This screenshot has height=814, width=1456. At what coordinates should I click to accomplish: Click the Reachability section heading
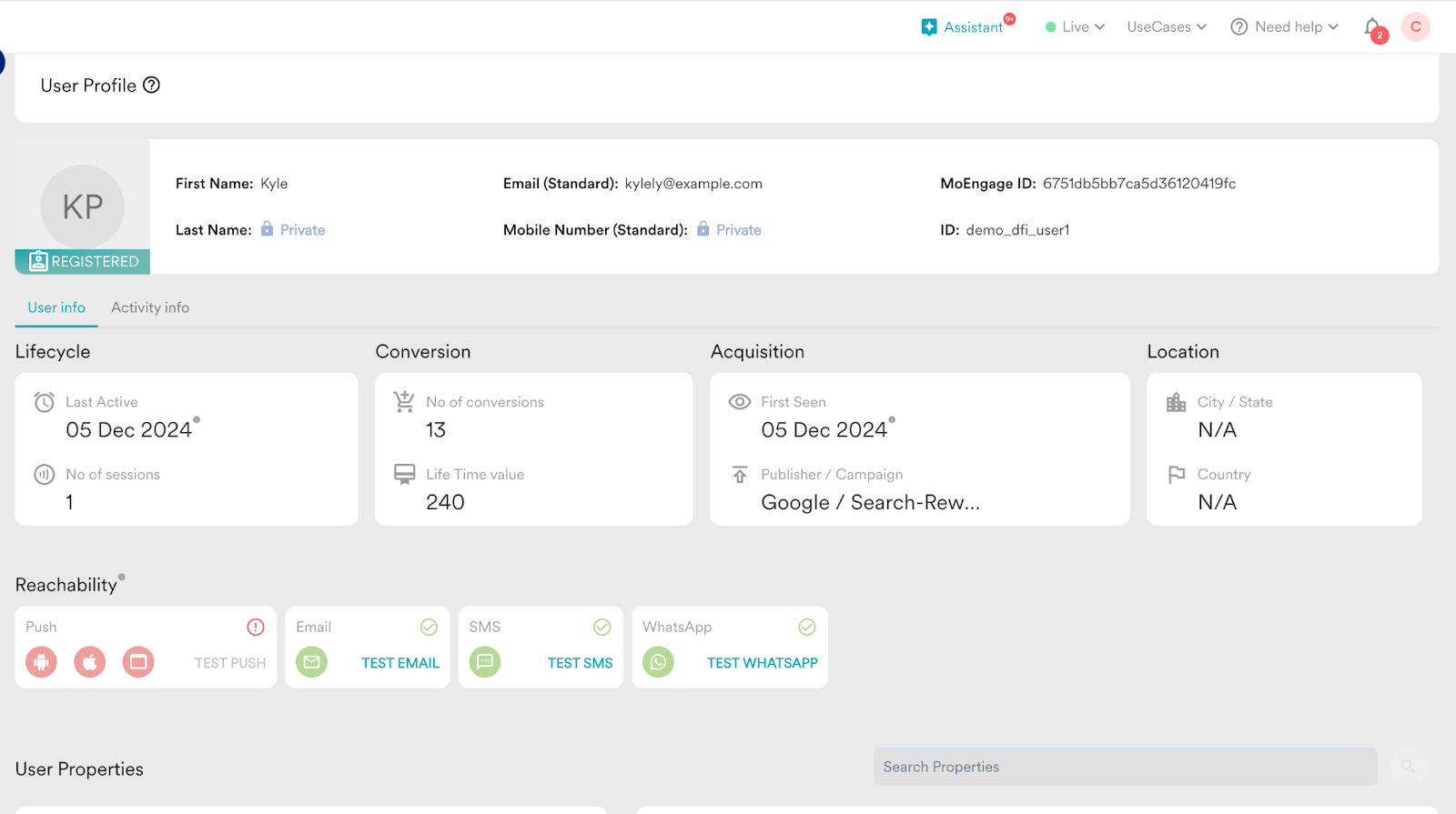pyautogui.click(x=66, y=585)
